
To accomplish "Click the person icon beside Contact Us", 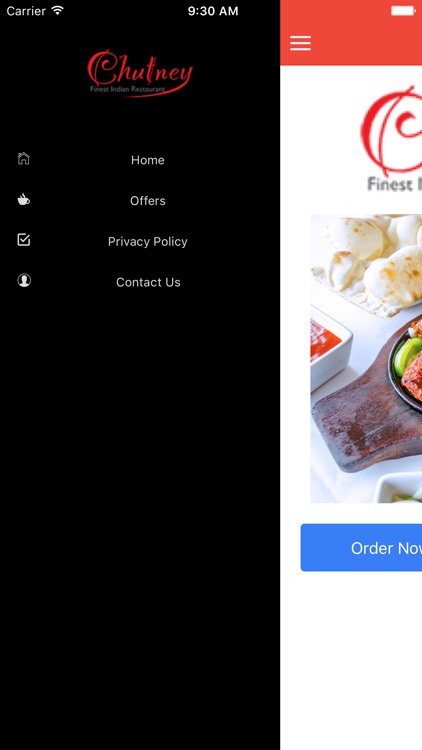I will [24, 280].
